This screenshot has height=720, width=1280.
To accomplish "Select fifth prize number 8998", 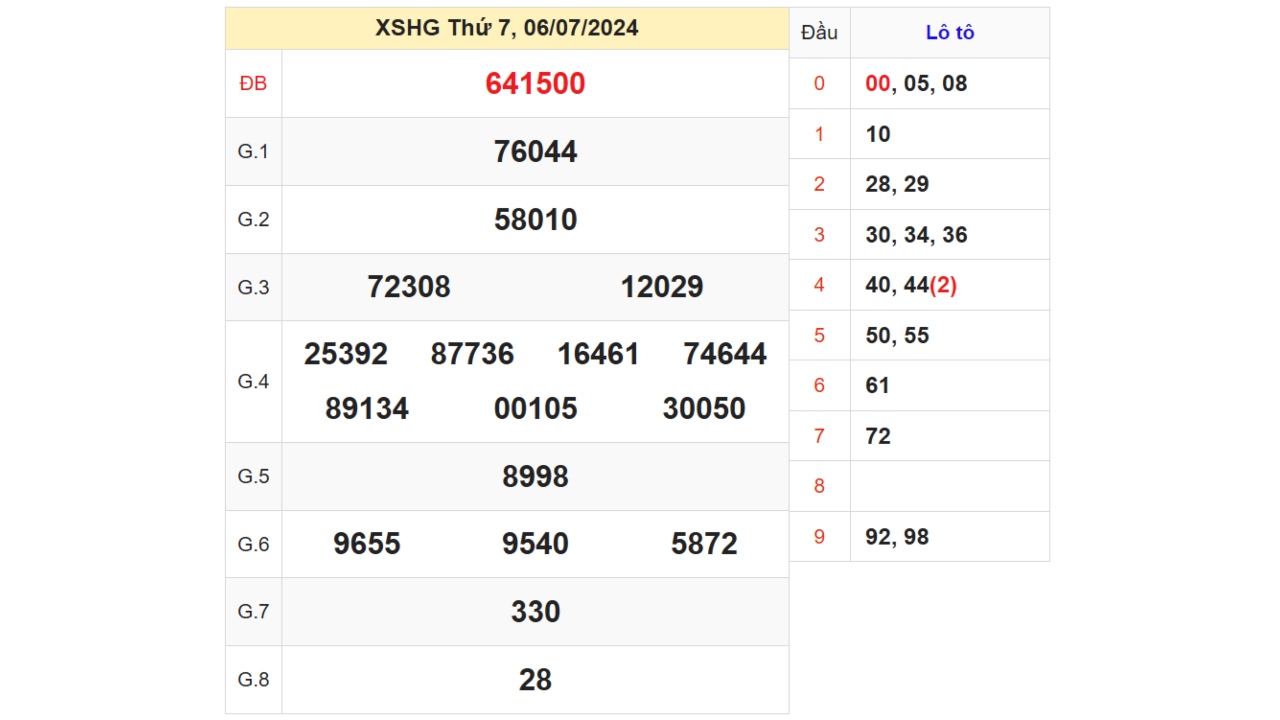I will click(535, 477).
